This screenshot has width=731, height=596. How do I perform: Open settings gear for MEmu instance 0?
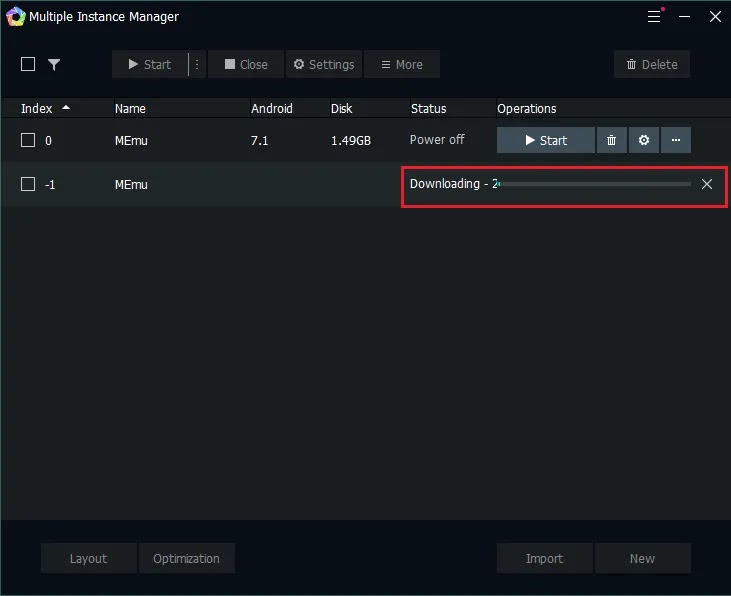point(644,140)
